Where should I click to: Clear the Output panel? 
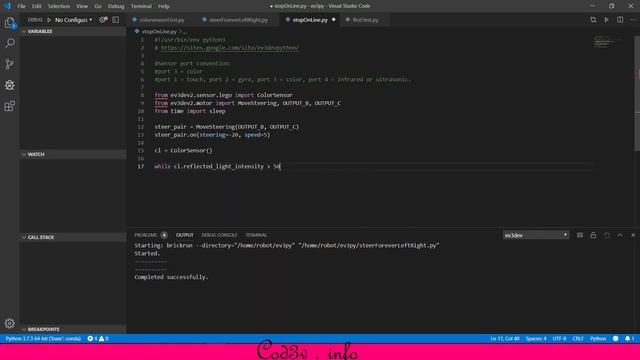point(580,235)
